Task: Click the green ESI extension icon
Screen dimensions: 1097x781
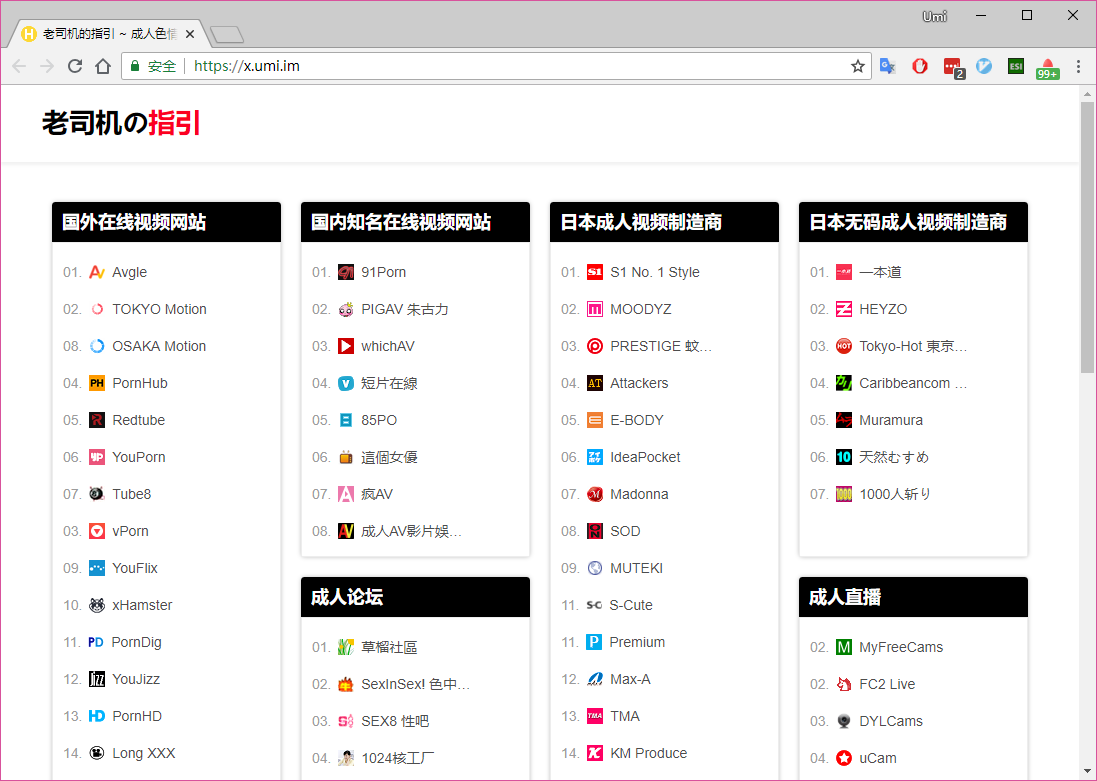Action: [1016, 66]
